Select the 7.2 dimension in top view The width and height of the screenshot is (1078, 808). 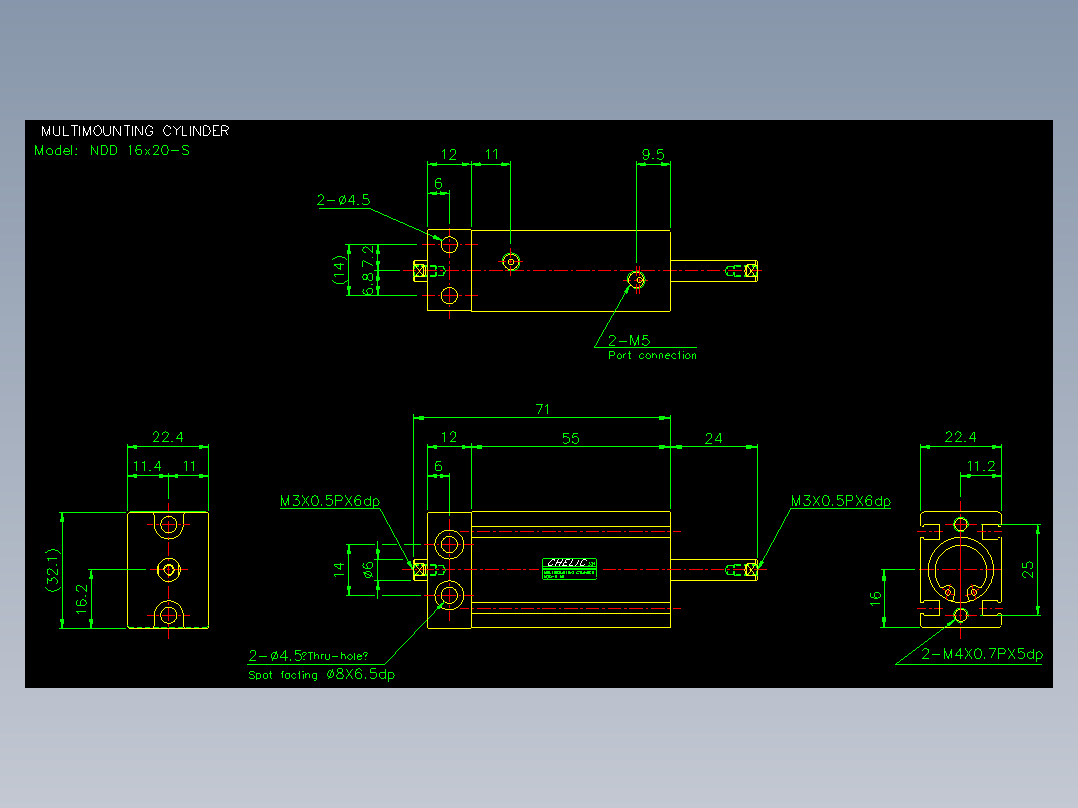[x=369, y=256]
